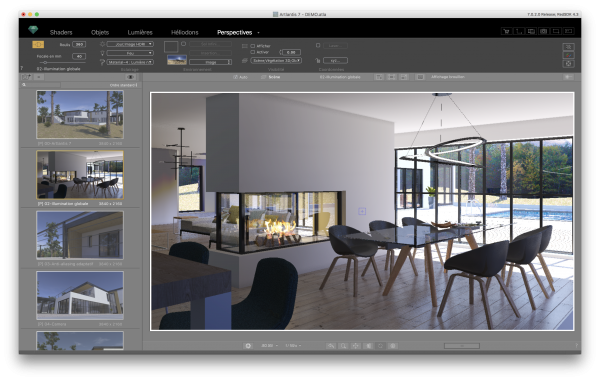The width and height of the screenshot is (600, 381).
Task: Click the Affichage brouillon label
Action: tap(448, 77)
